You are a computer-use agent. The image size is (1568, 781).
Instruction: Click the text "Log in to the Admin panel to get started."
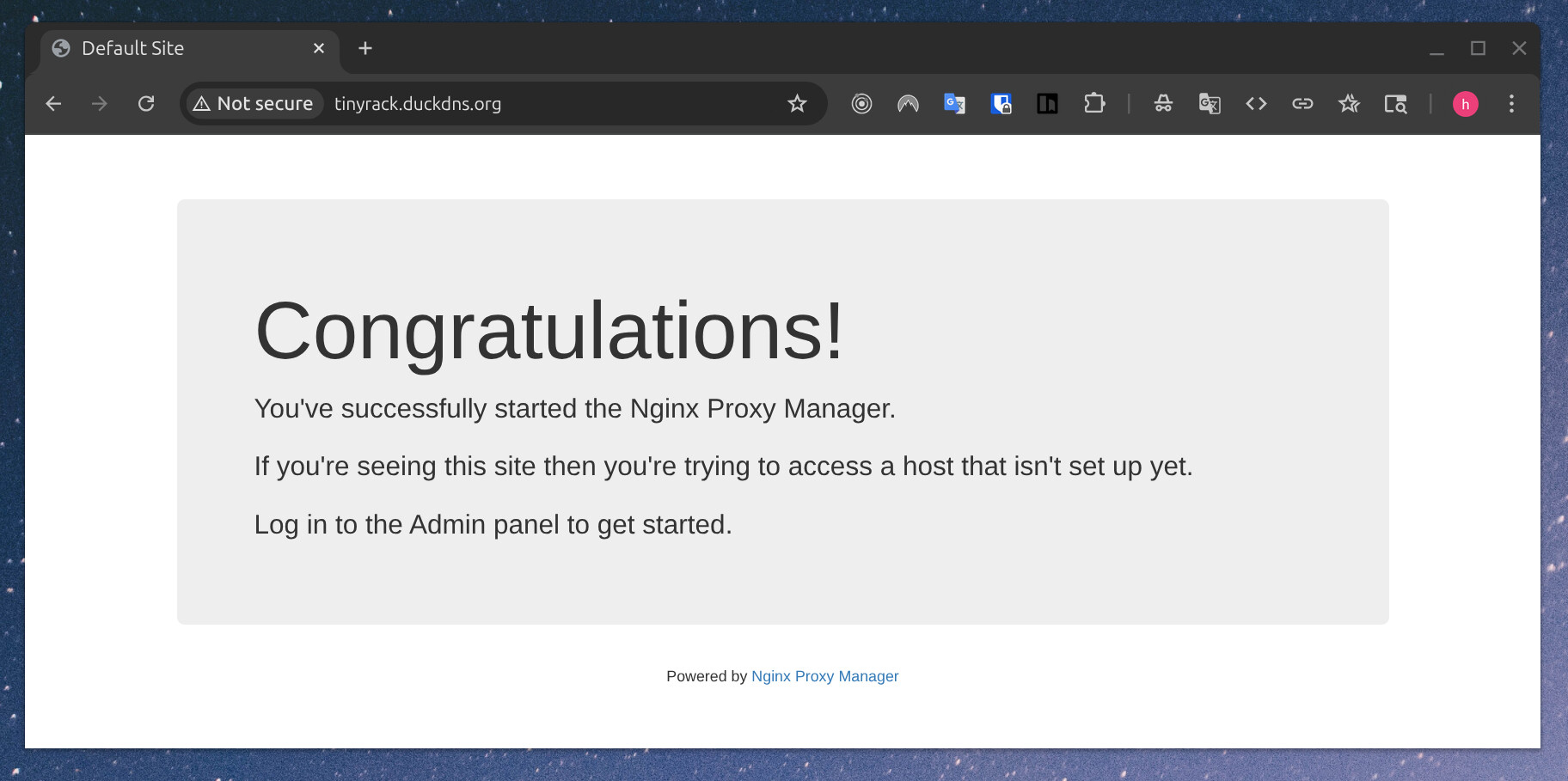coord(493,525)
